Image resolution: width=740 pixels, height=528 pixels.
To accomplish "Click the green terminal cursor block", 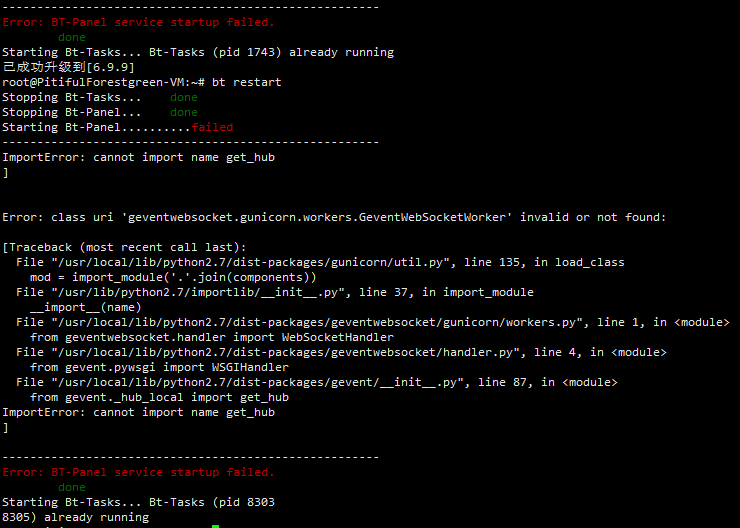I will [215, 526].
